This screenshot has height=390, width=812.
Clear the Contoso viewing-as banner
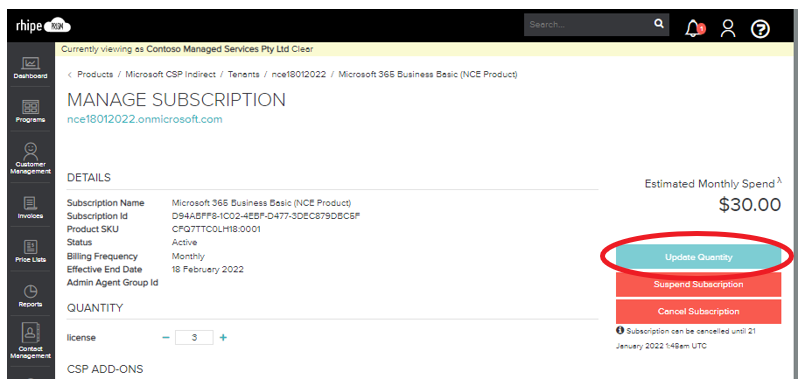coord(302,49)
